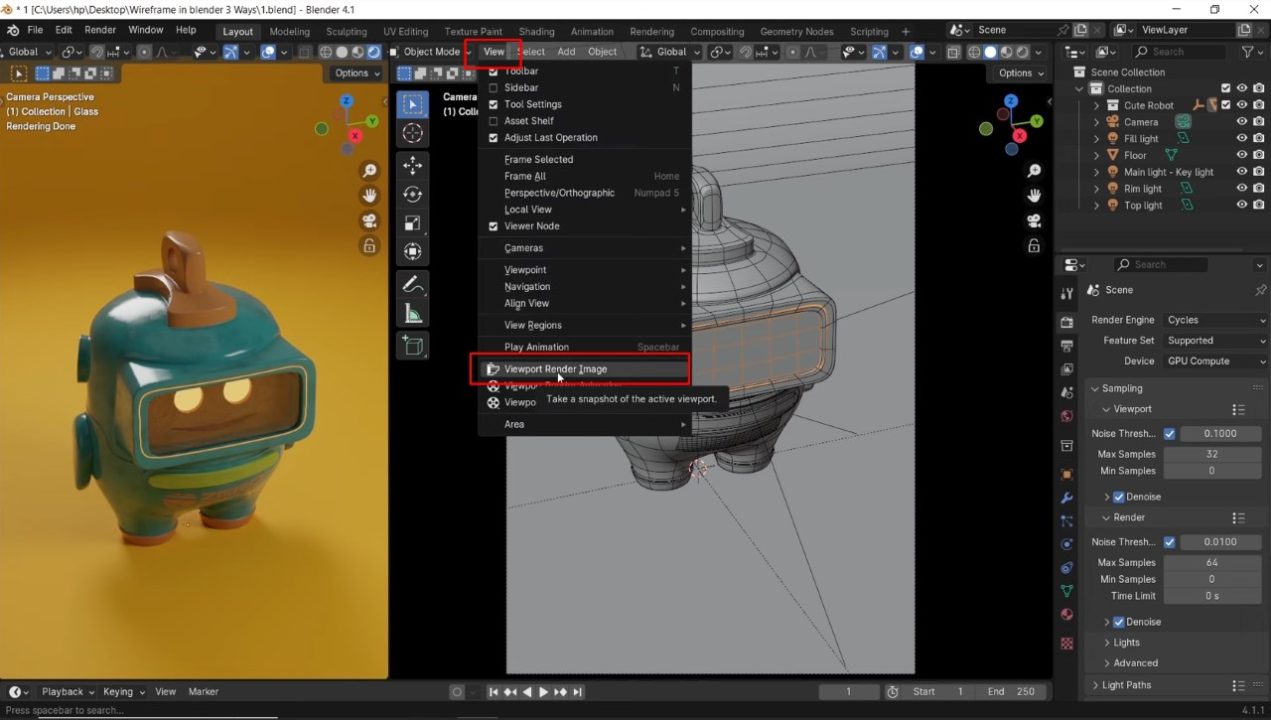Click the End frame field in timeline
1271x720 pixels.
(x=1010, y=692)
